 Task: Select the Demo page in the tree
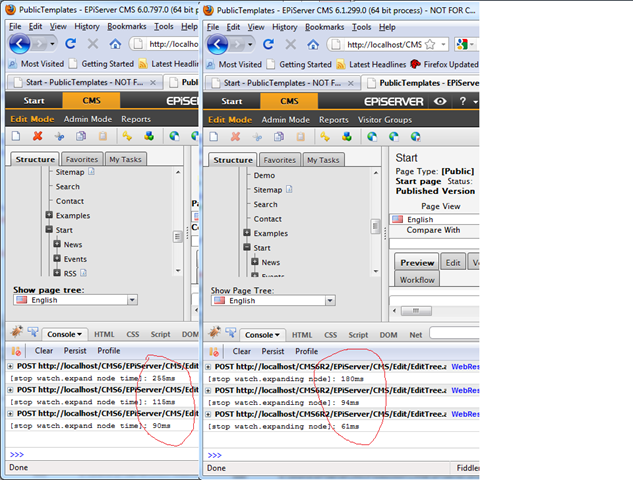264,175
